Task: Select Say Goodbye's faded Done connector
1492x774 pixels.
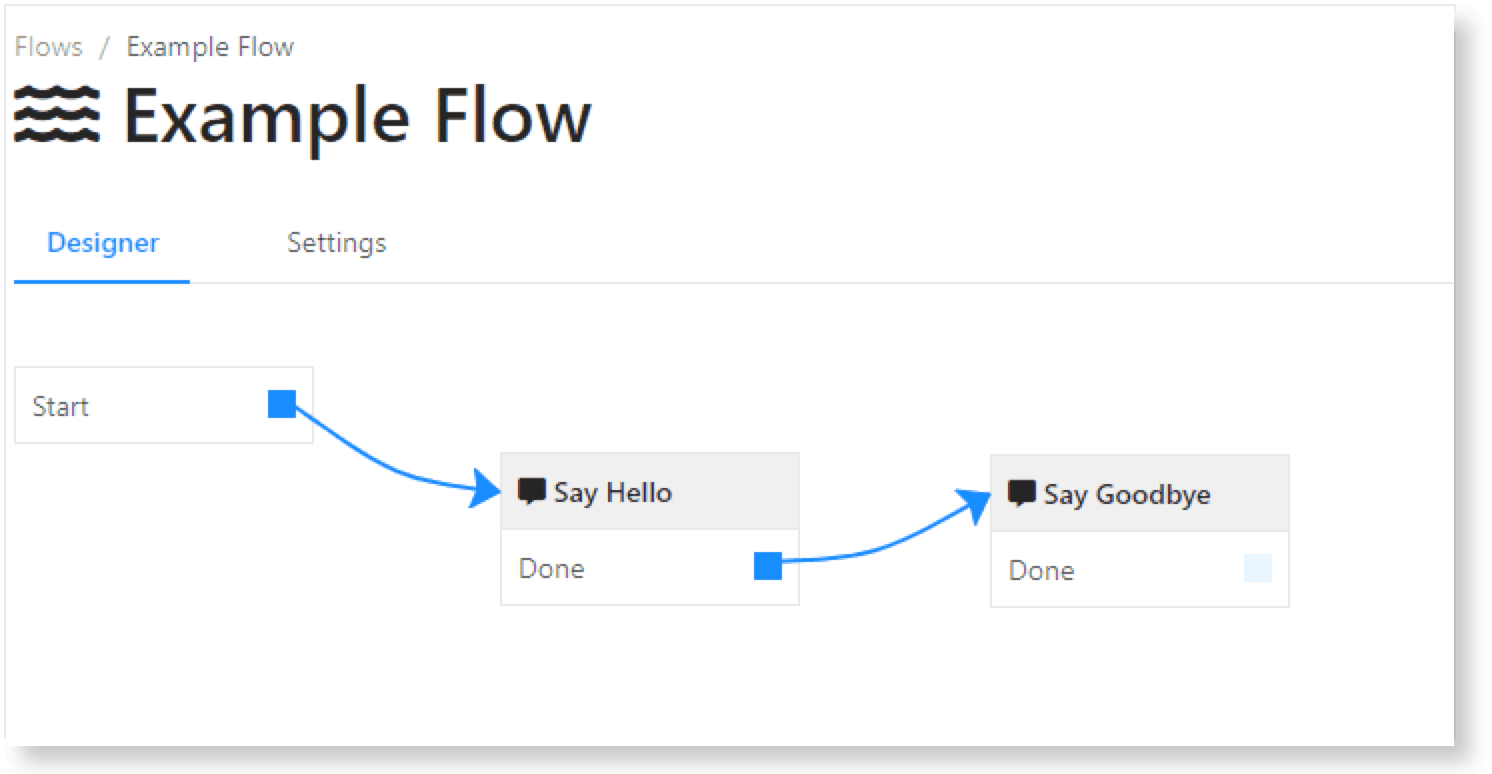Action: coord(1258,568)
